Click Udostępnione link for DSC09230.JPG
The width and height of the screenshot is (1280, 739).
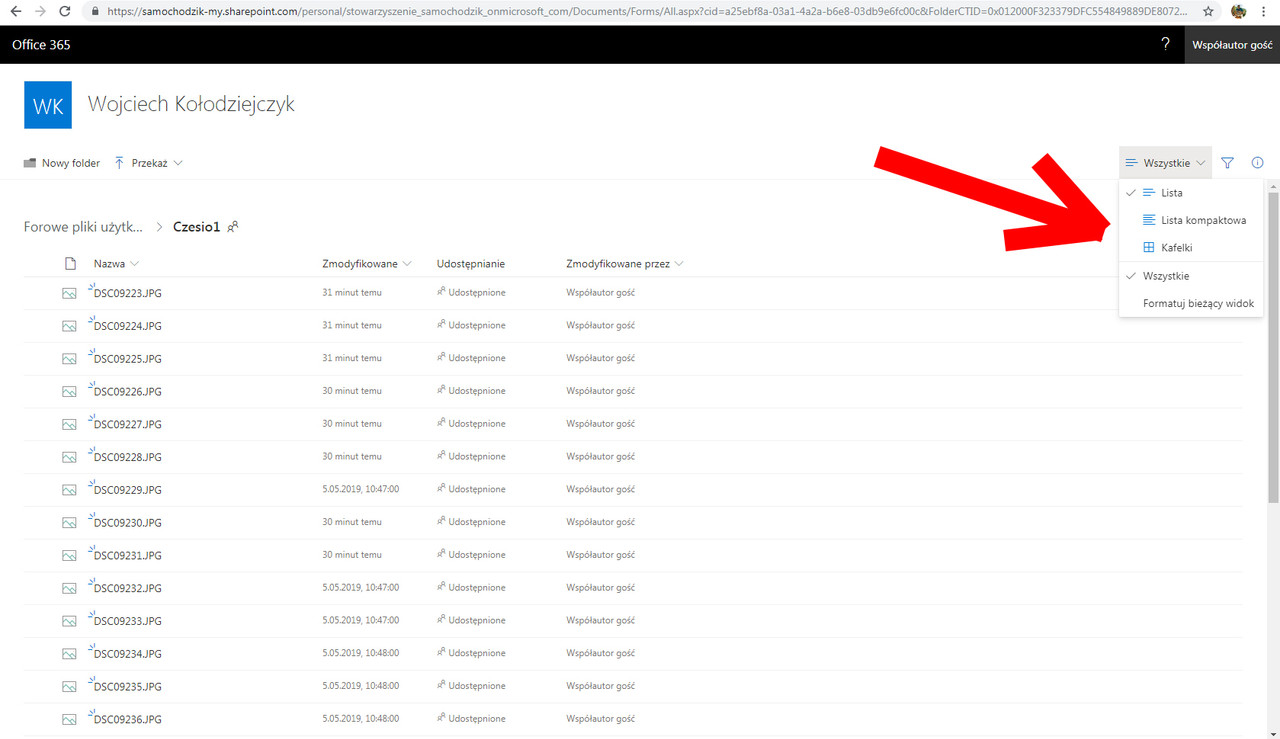tap(477, 521)
